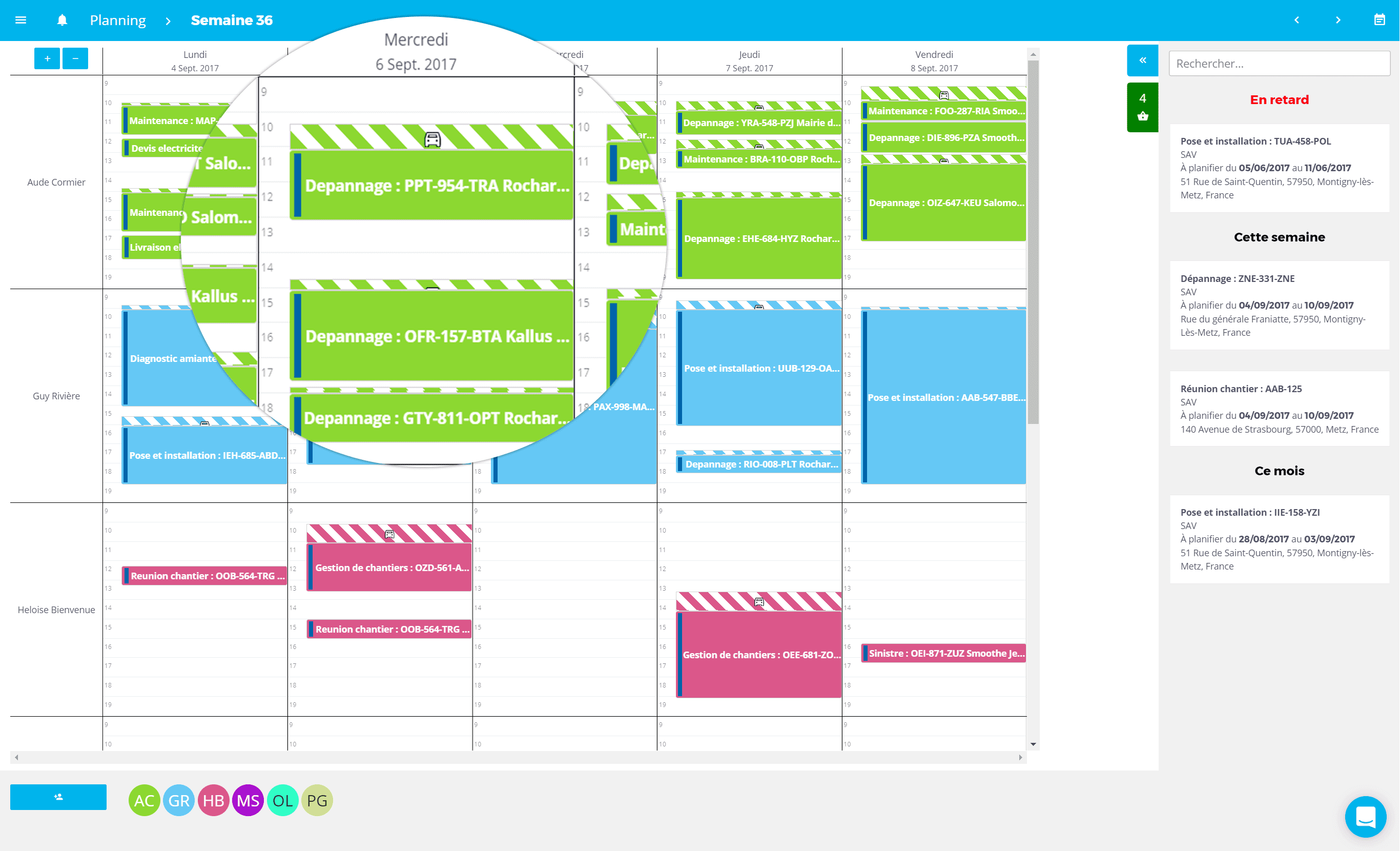Click travel car icon above YRA-548-PZJ
Screen dimensions: 1400x851
[x=758, y=107]
